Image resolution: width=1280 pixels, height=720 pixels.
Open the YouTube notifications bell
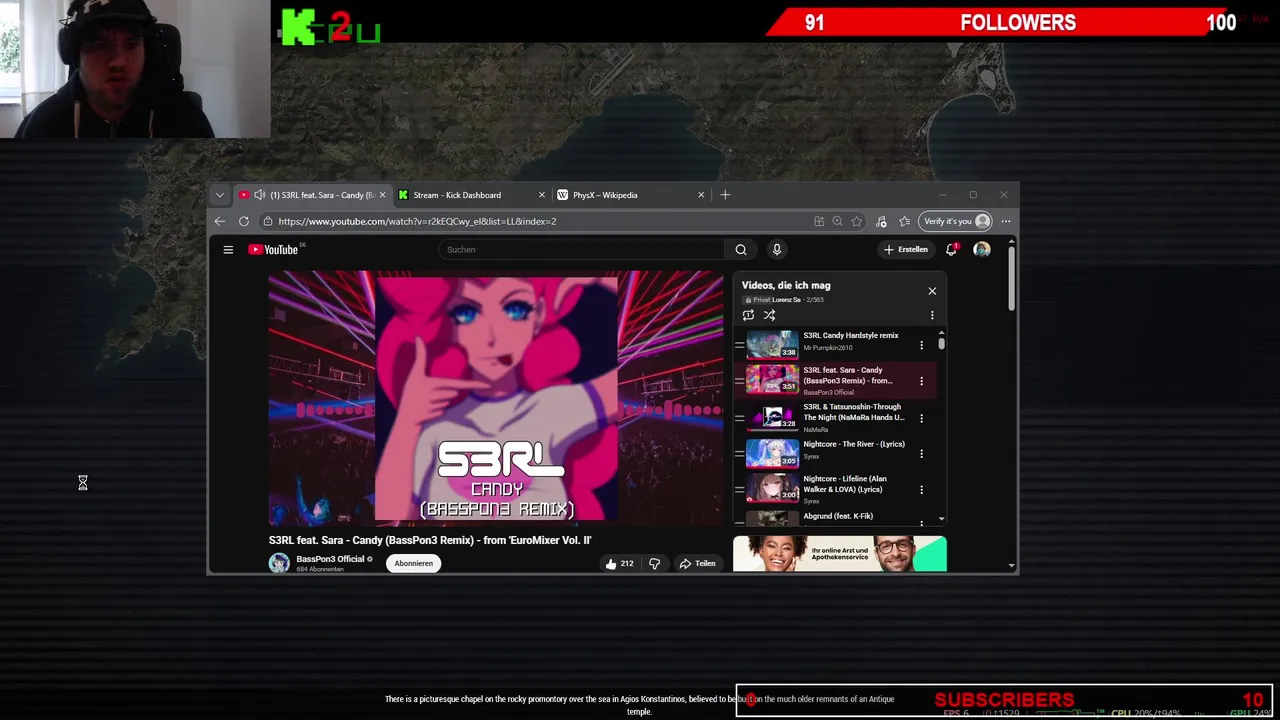pos(951,250)
